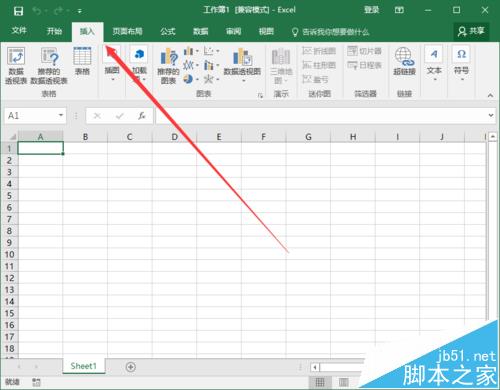Click the vertical scrollbar up arrow
The width and height of the screenshot is (500, 390).
click(x=493, y=136)
